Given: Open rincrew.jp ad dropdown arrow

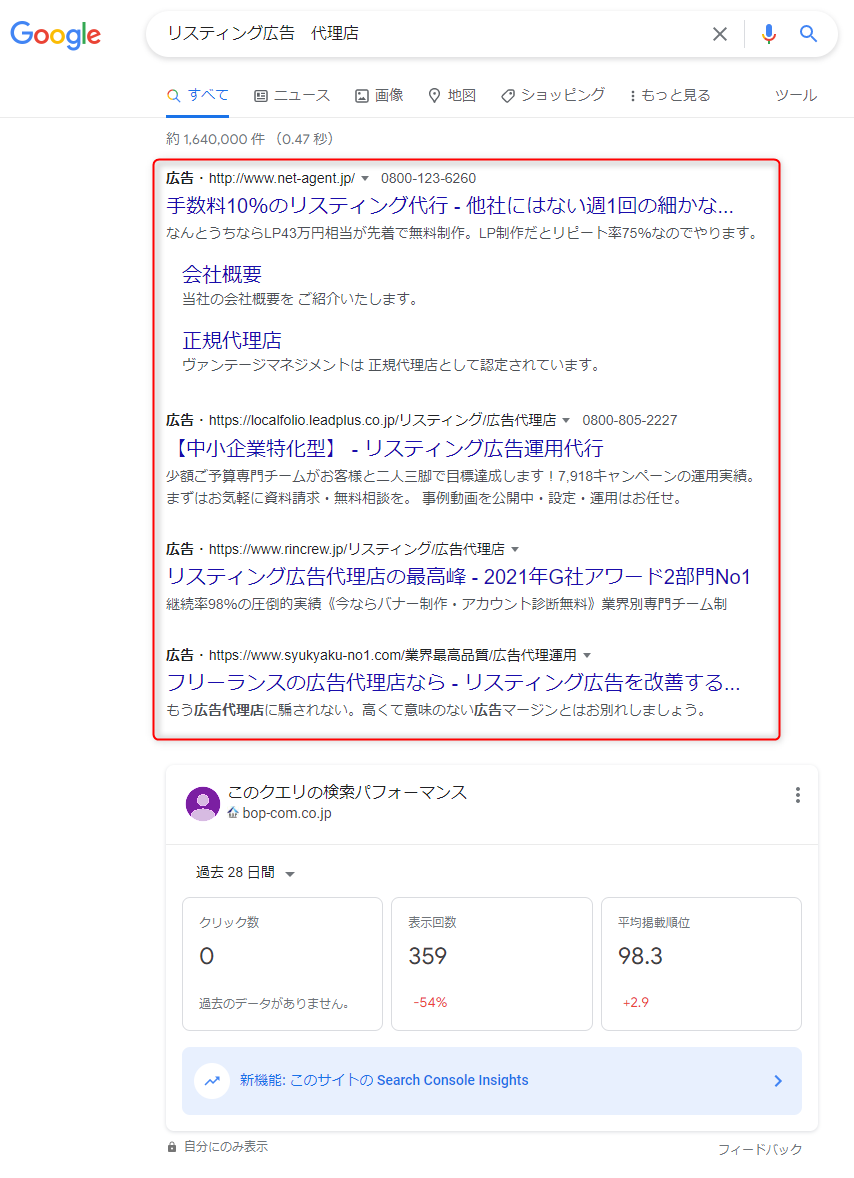Looking at the screenshot, I should click(x=515, y=550).
